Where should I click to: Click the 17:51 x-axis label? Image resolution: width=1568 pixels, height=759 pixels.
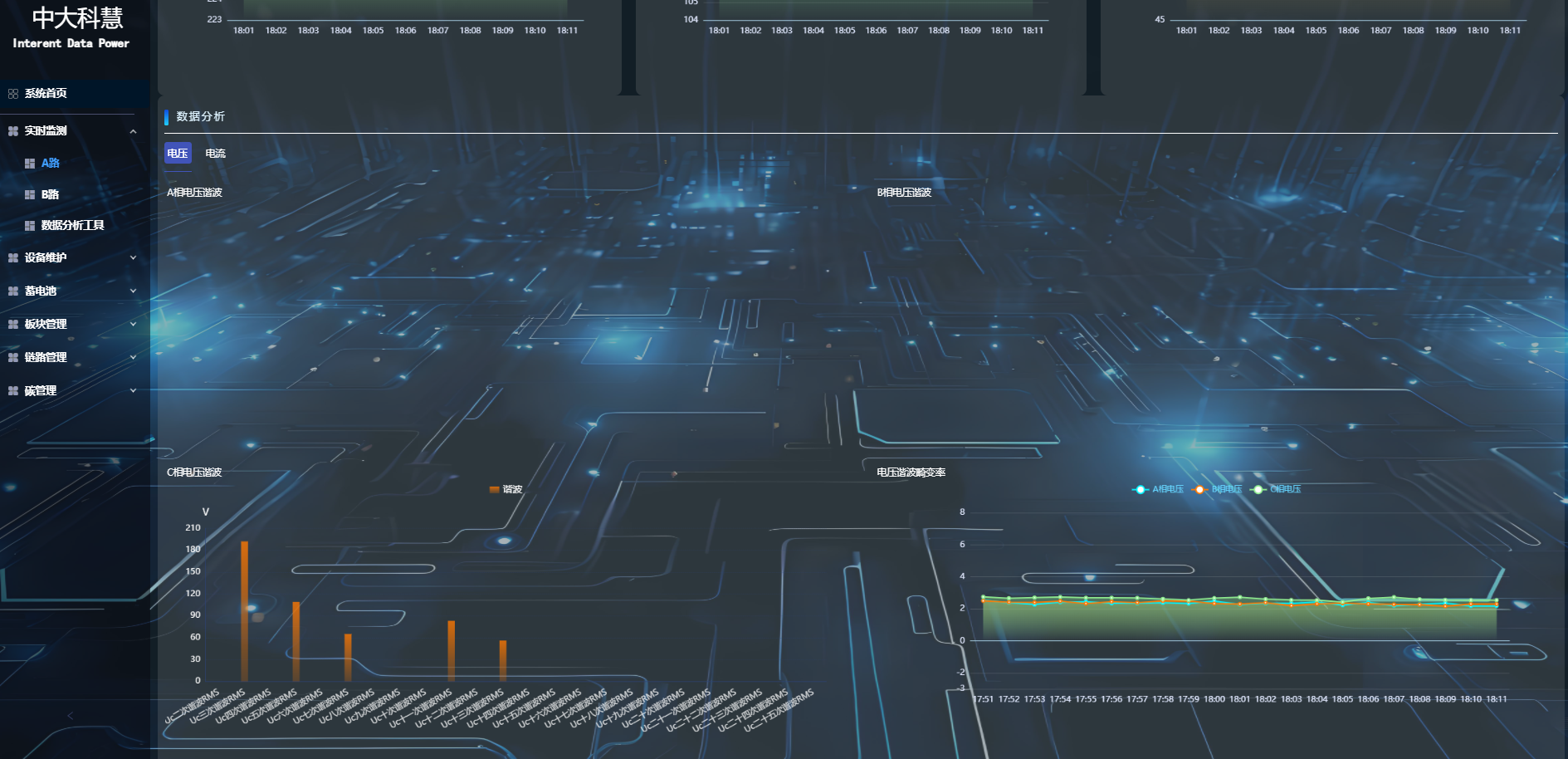pos(983,699)
